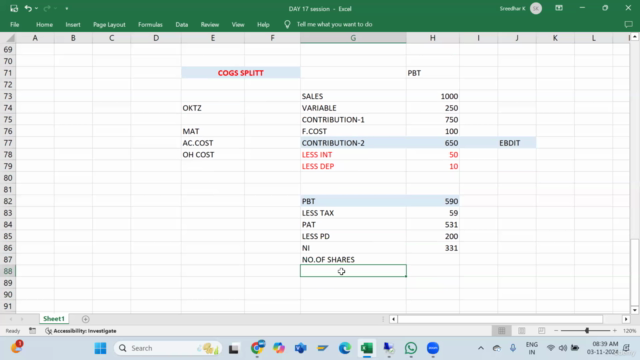Select column H header

coord(433,38)
